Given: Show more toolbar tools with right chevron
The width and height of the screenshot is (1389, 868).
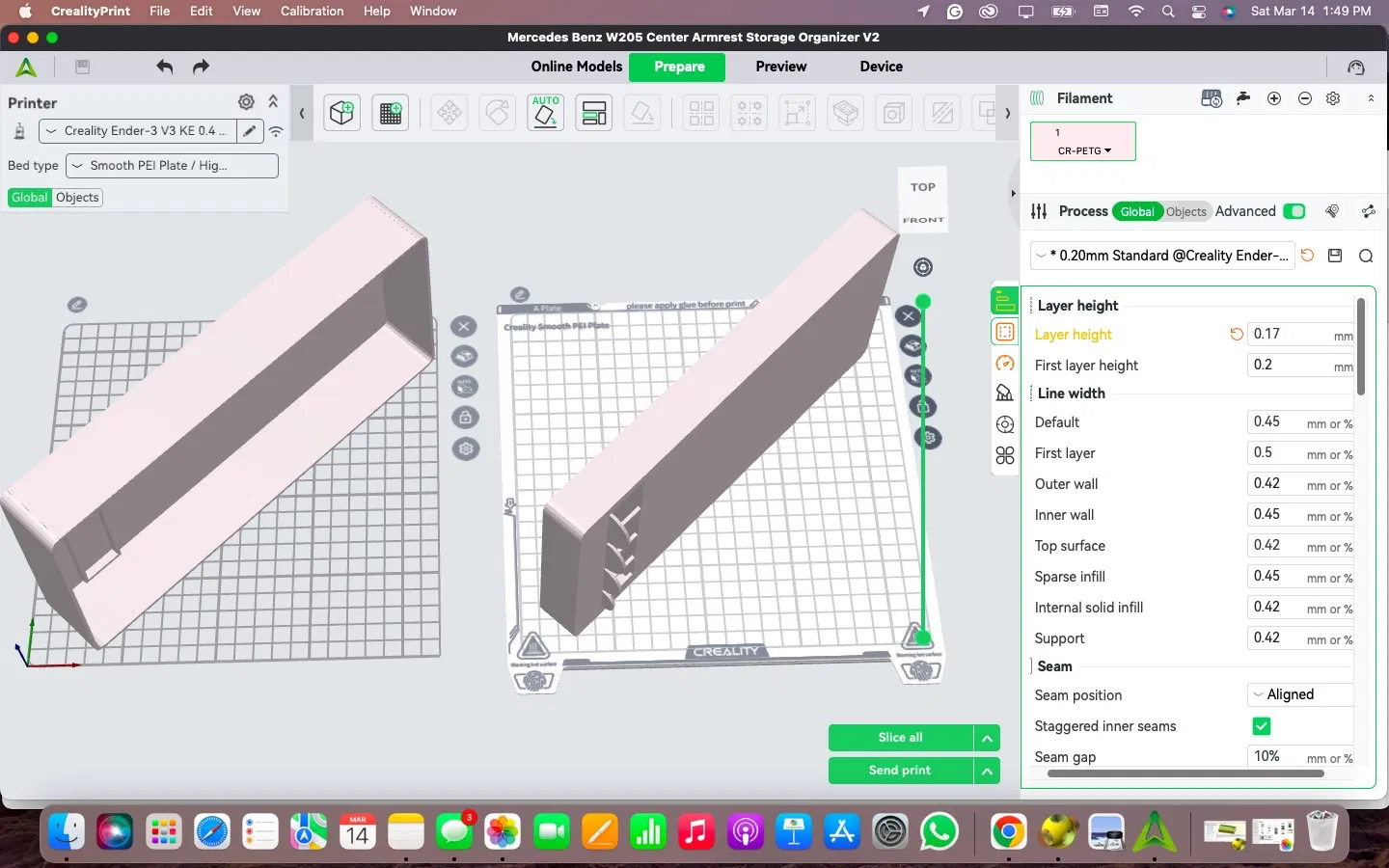Looking at the screenshot, I should [x=1008, y=113].
